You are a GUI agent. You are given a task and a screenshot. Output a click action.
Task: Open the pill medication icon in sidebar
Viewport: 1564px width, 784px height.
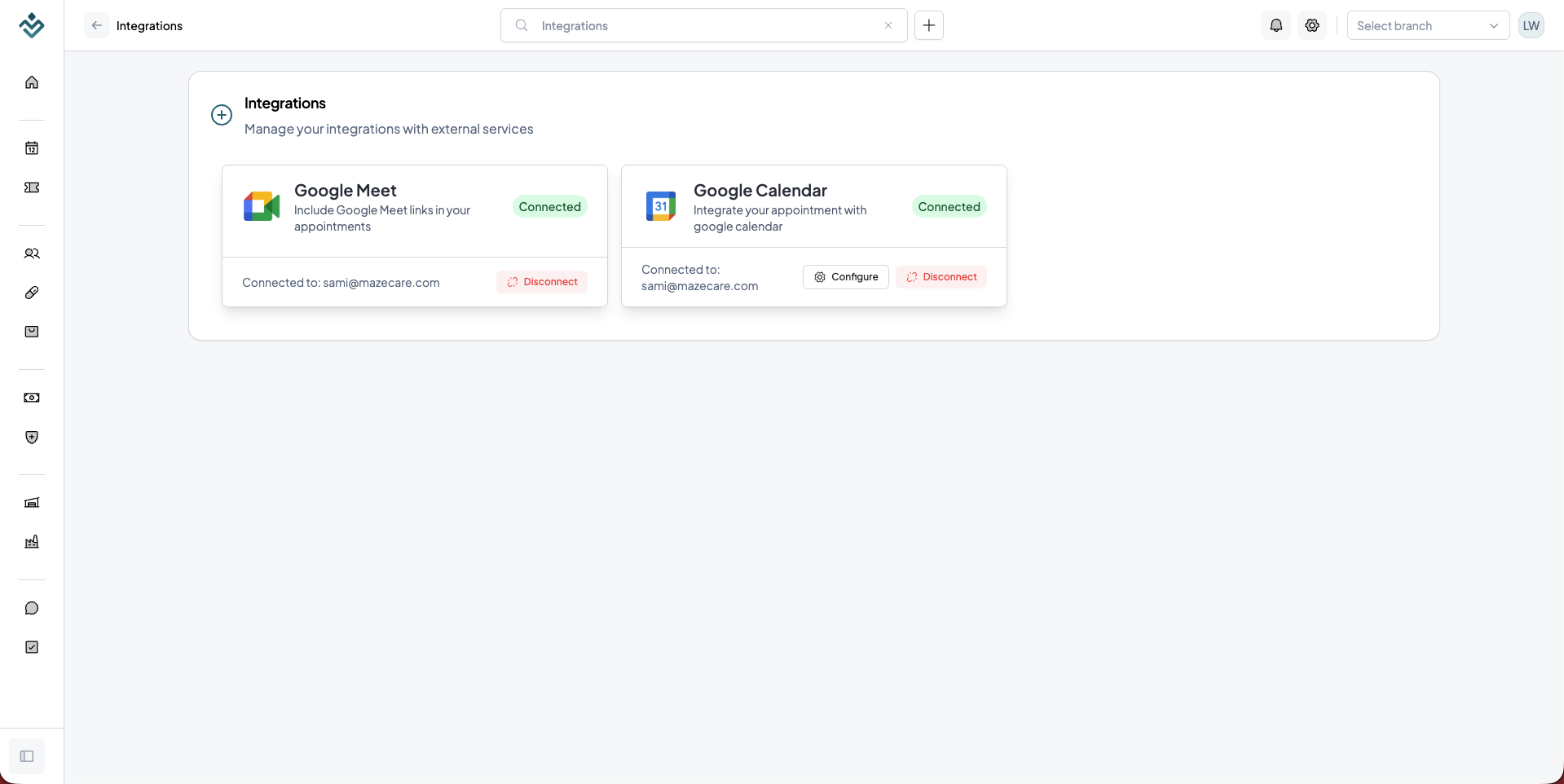pos(32,293)
